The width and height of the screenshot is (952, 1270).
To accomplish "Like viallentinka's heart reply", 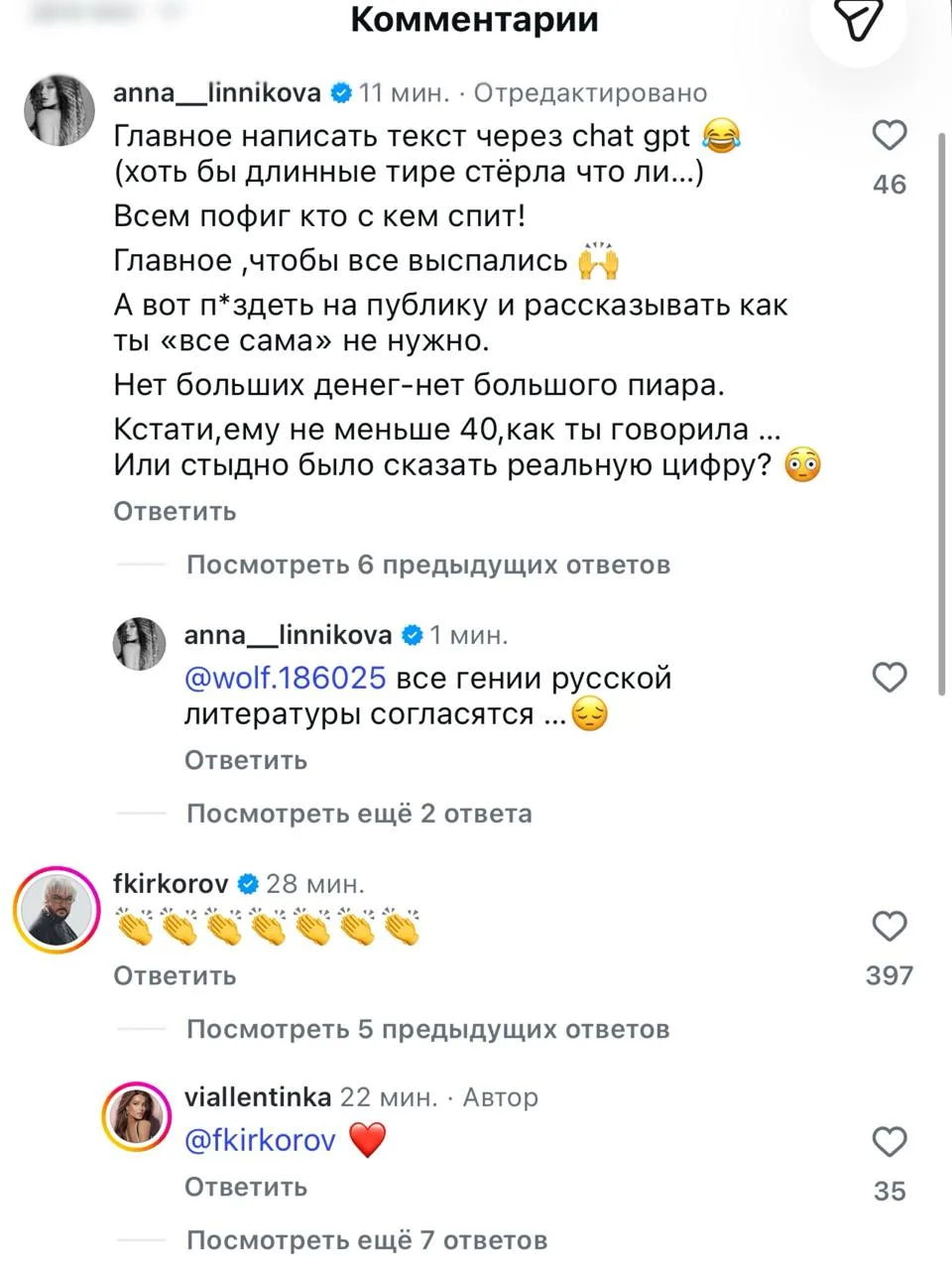I will pos(890,1142).
